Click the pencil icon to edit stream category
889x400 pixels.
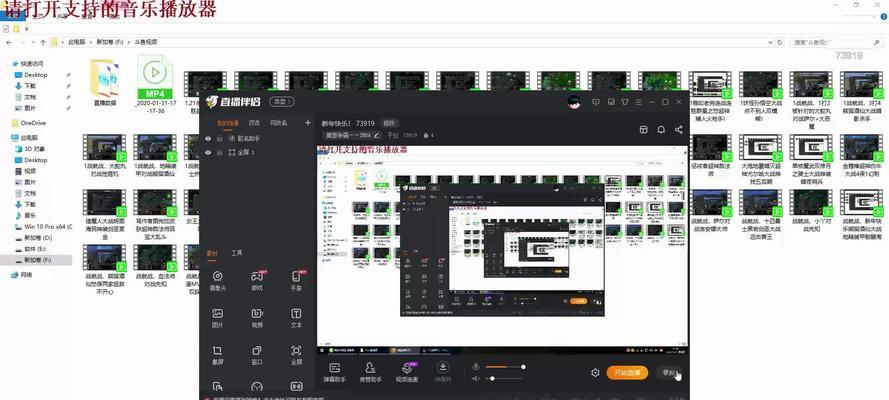(x=375, y=135)
